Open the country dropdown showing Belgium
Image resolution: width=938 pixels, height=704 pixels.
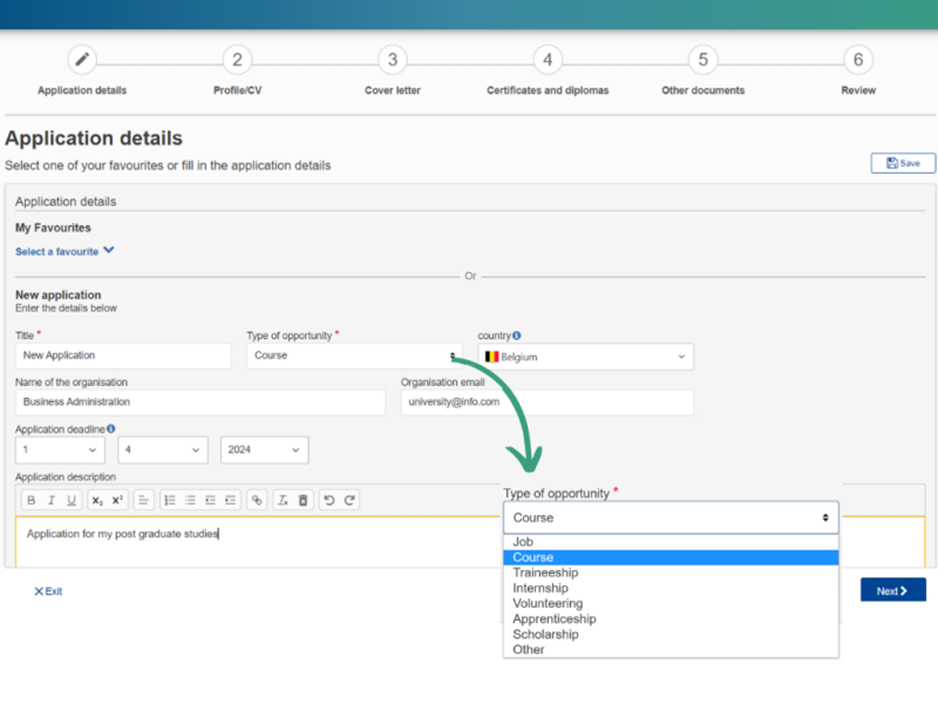tap(586, 356)
